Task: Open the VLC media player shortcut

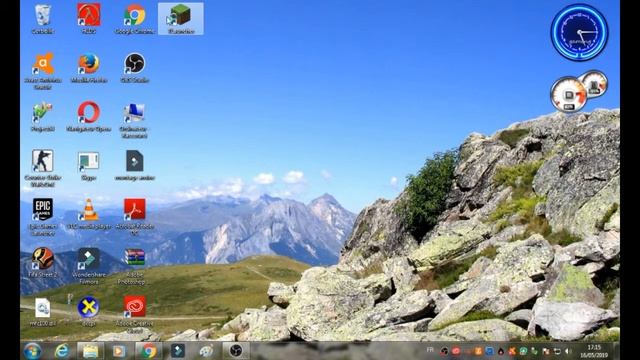Action: (x=89, y=214)
